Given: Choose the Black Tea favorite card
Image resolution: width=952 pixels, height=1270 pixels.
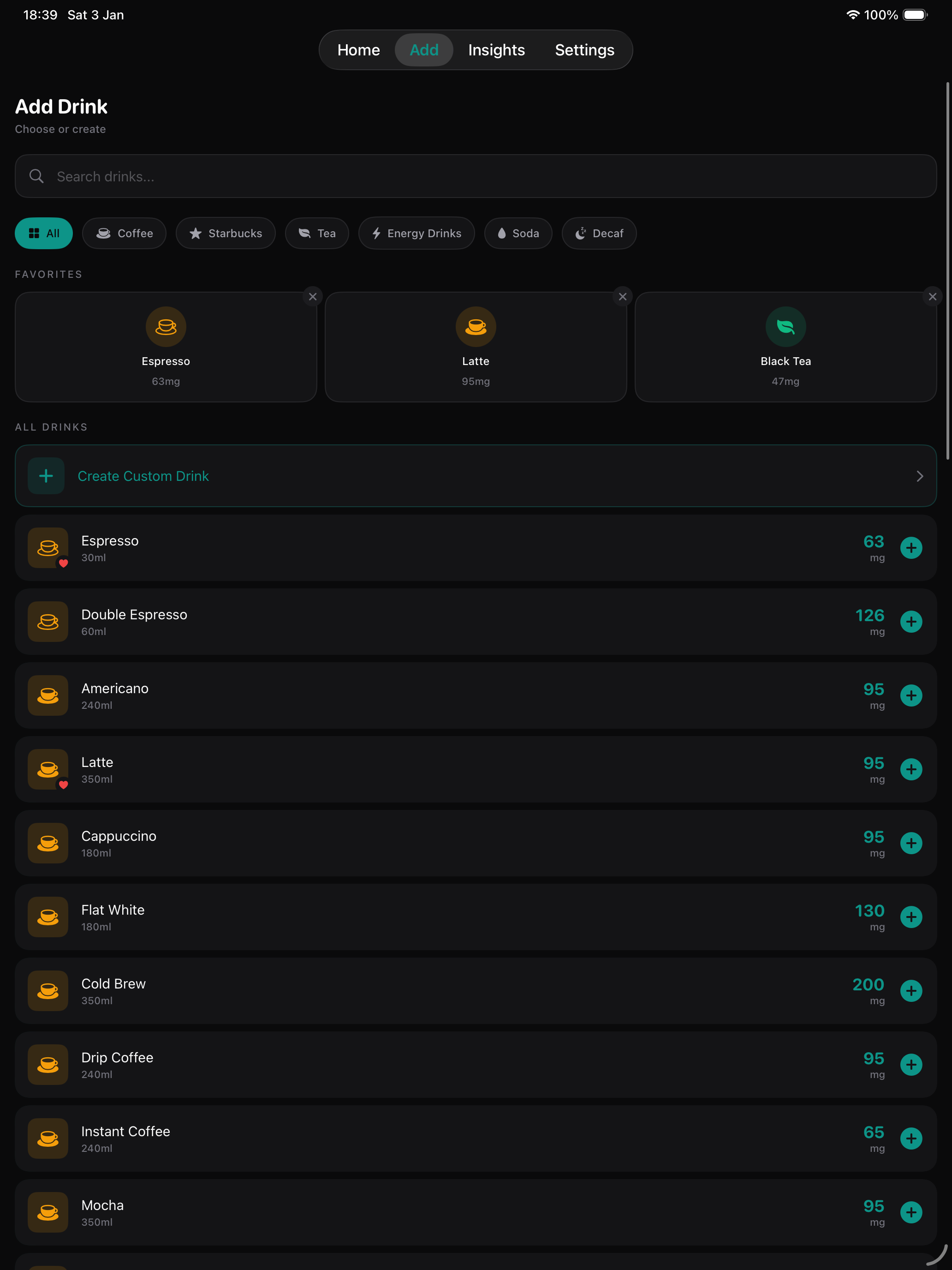Looking at the screenshot, I should 785,347.
